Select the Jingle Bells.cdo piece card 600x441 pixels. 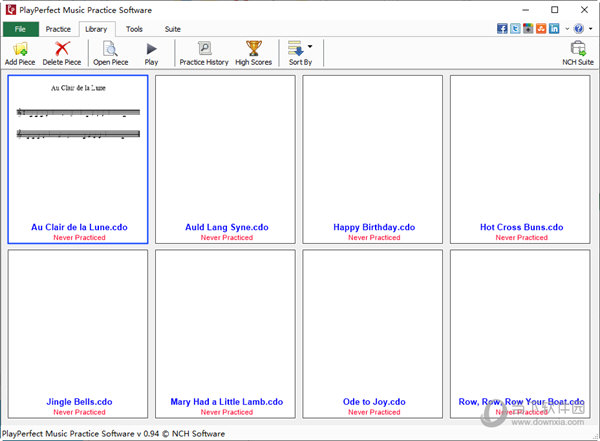click(x=78, y=334)
